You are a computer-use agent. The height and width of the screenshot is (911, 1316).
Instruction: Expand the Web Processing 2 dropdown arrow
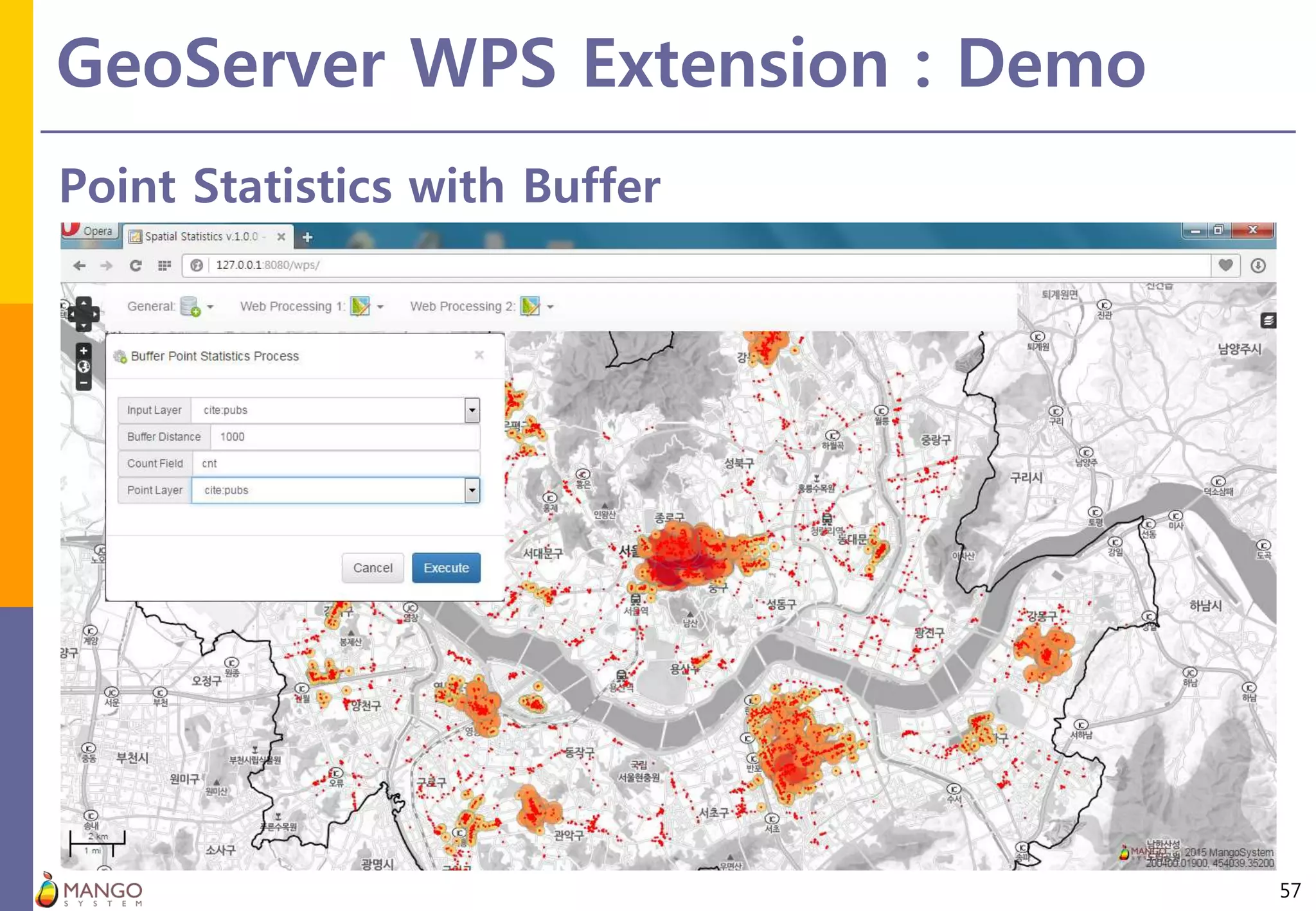pyautogui.click(x=550, y=307)
